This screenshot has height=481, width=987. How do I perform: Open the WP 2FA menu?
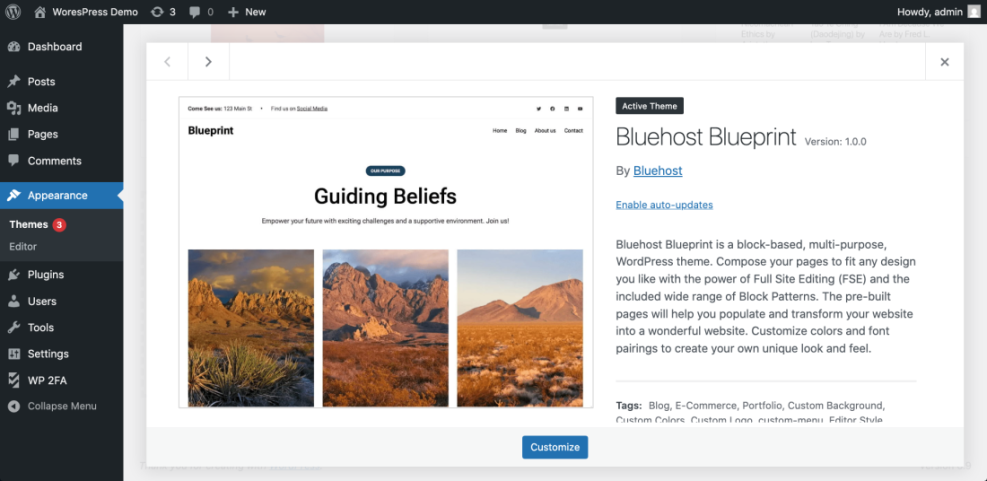point(62,380)
